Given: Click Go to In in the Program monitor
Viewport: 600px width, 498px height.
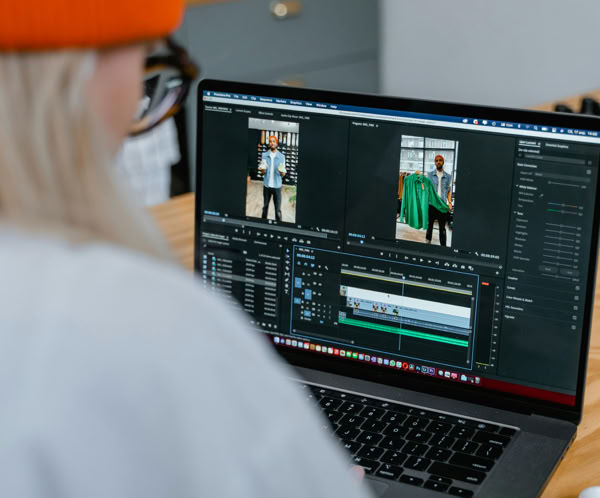Looking at the screenshot, I should click(x=406, y=258).
